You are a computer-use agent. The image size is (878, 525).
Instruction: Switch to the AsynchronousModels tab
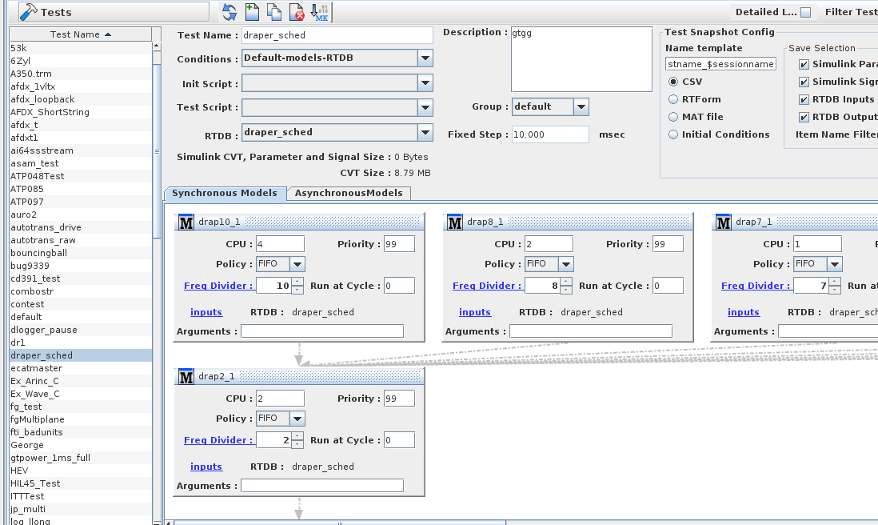pos(349,193)
